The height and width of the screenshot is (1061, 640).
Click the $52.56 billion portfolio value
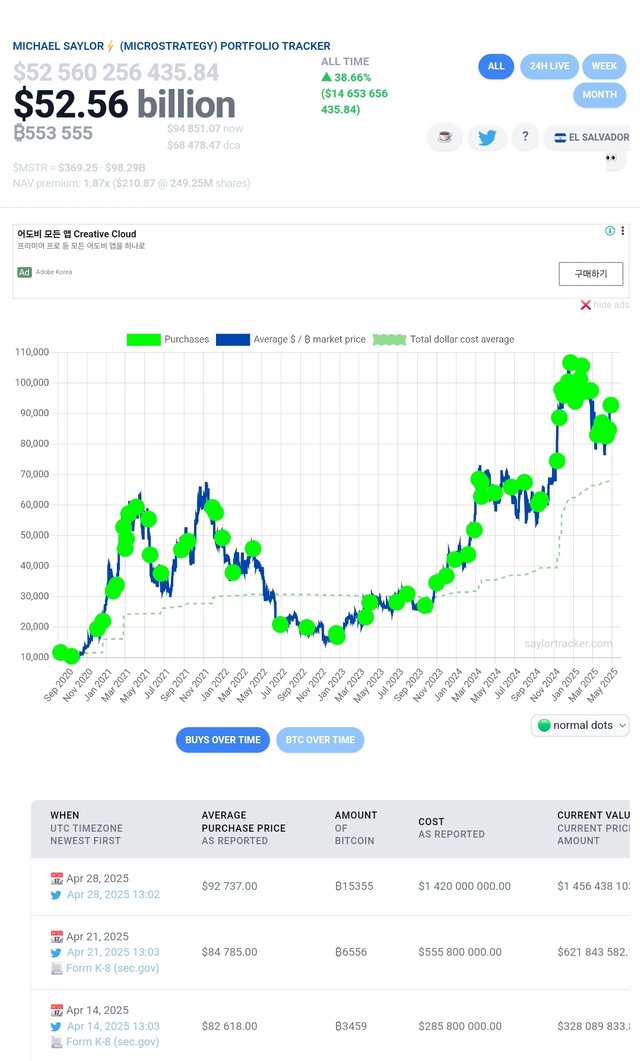(x=124, y=104)
